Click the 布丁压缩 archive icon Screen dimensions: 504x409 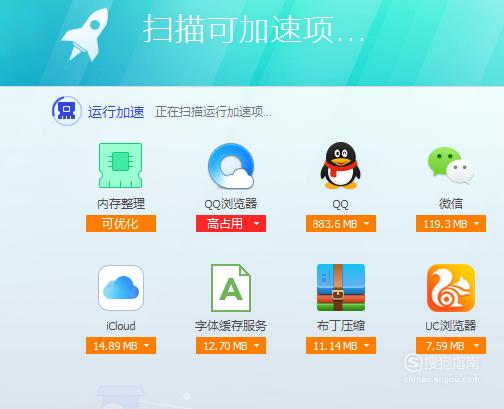[x=341, y=288]
